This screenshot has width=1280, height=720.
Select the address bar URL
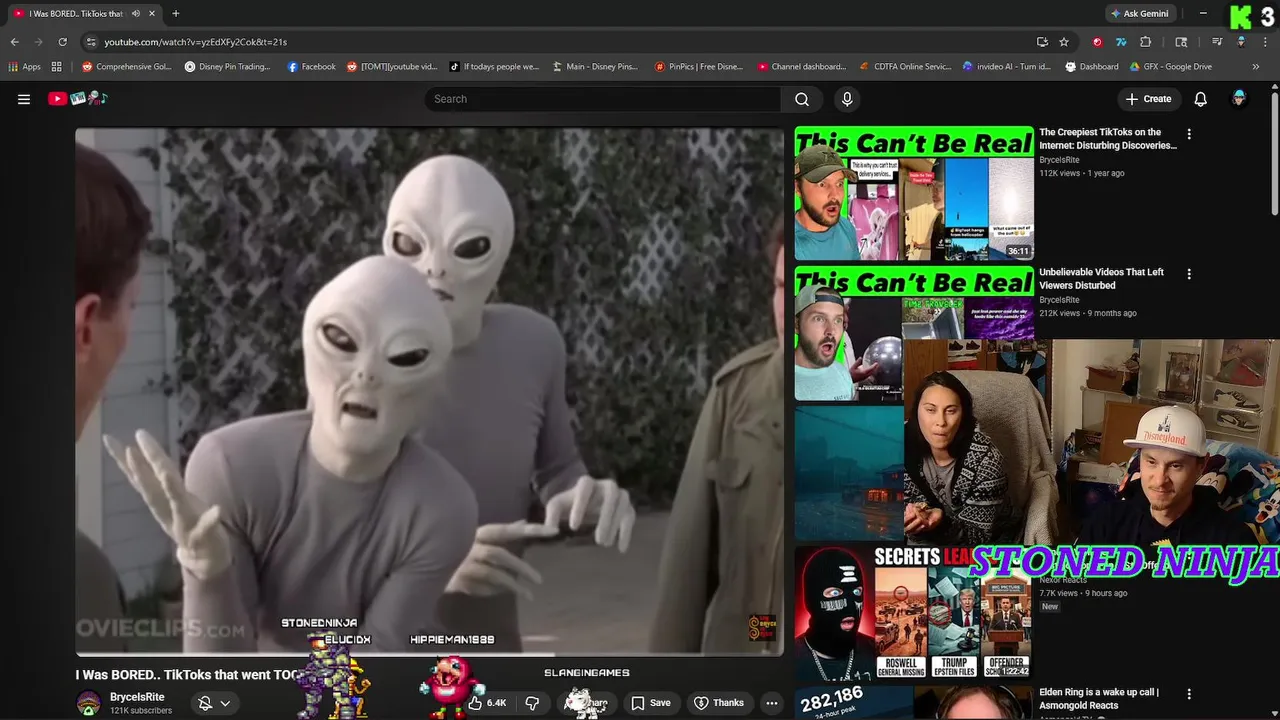(196, 42)
